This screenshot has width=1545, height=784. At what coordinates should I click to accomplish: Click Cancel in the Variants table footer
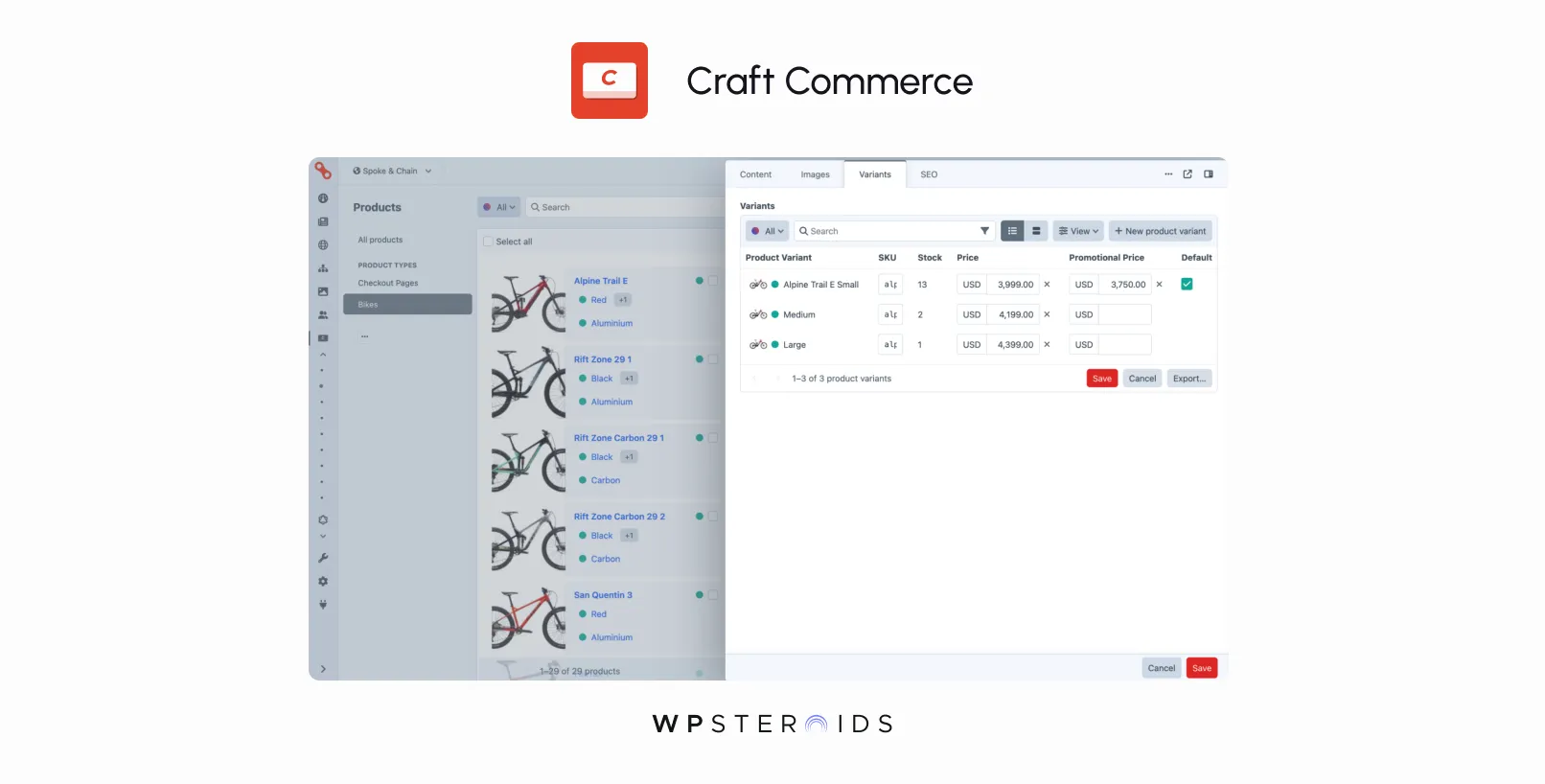[1142, 379]
